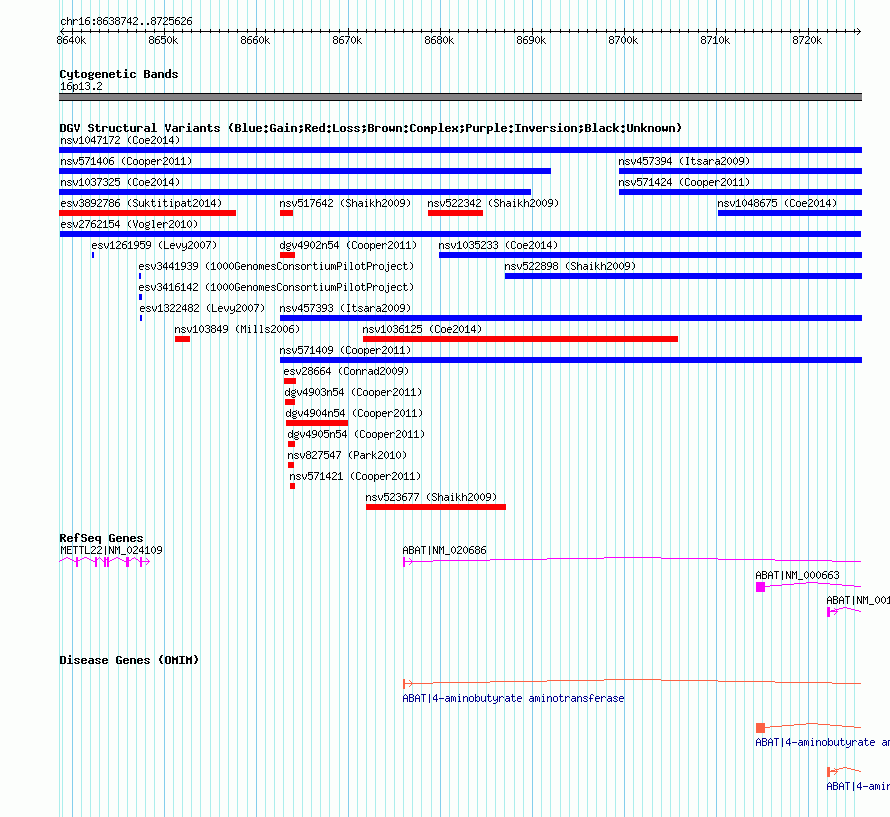890x817 pixels.
Task: Open the ABAT 4-aminobutyrate aminotransferase OMIM link
Action: [x=513, y=698]
